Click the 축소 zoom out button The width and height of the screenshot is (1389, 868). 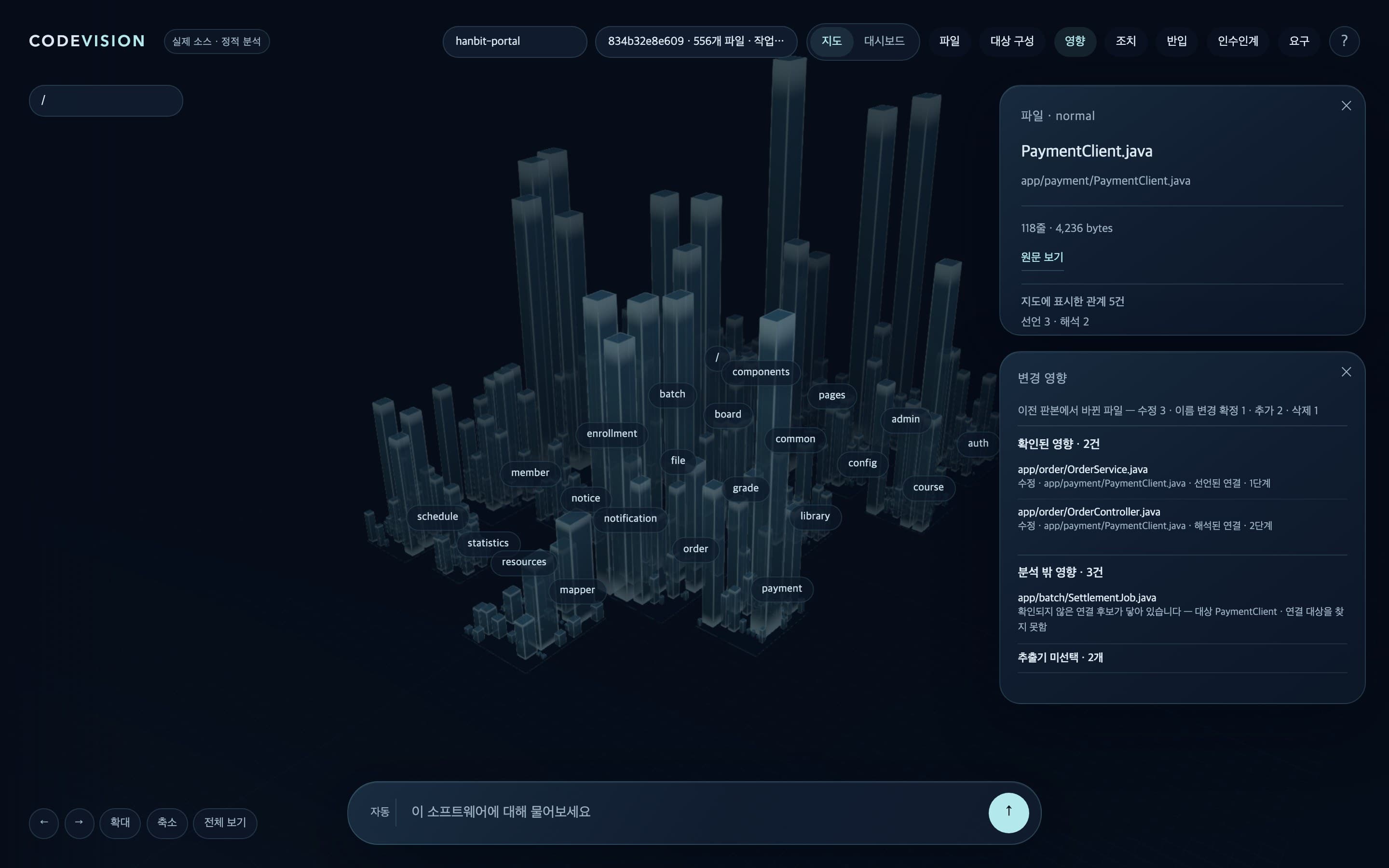pyautogui.click(x=167, y=823)
